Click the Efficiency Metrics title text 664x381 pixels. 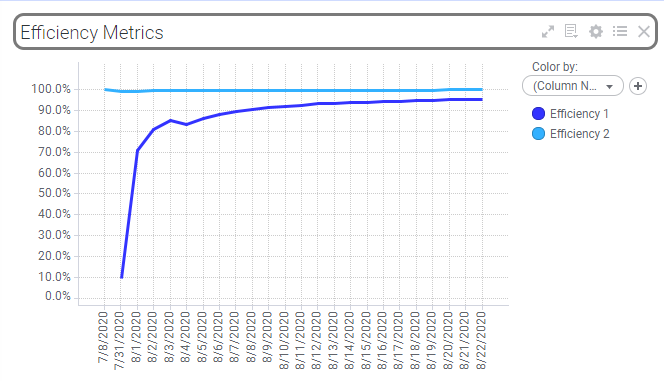tap(92, 33)
